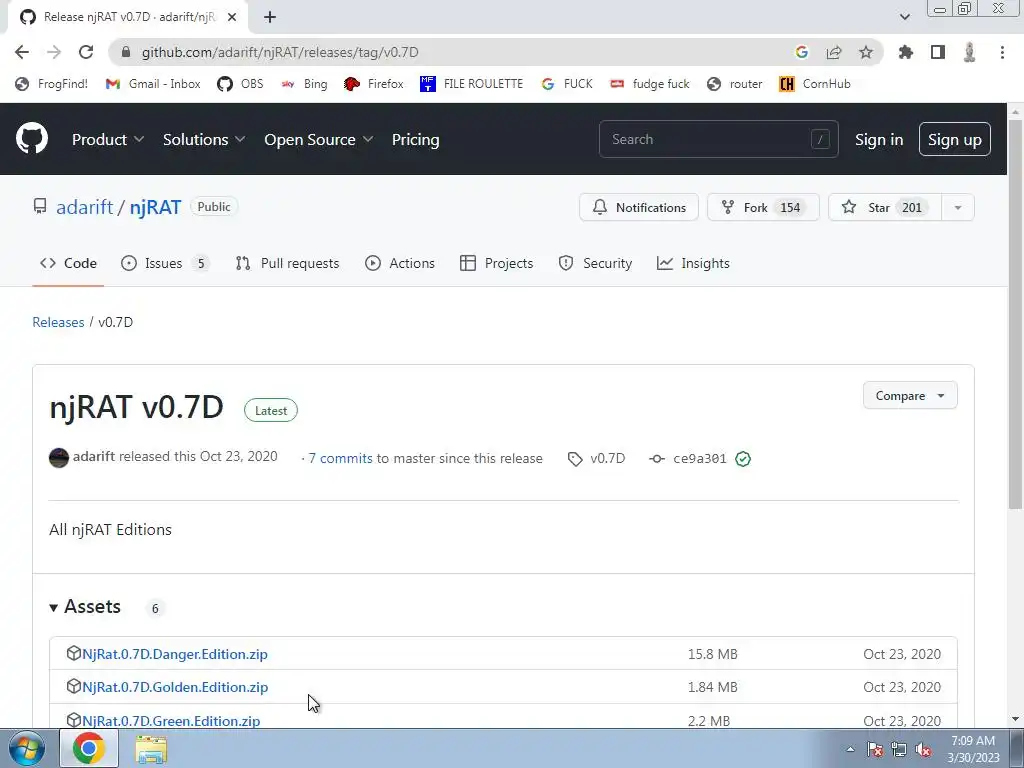Open the Bing bookmark
Screen dimensions: 1024x768
[304, 84]
